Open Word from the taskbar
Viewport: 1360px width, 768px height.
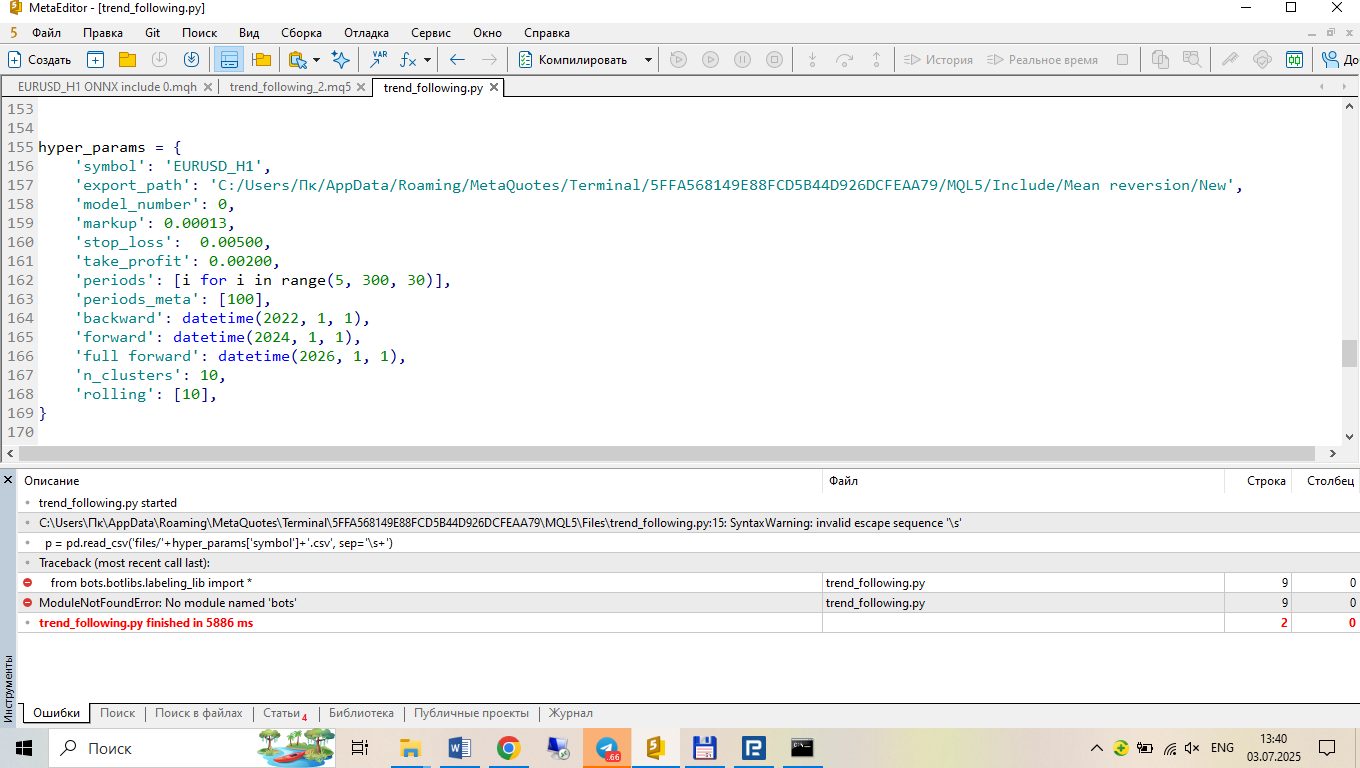click(x=460, y=748)
